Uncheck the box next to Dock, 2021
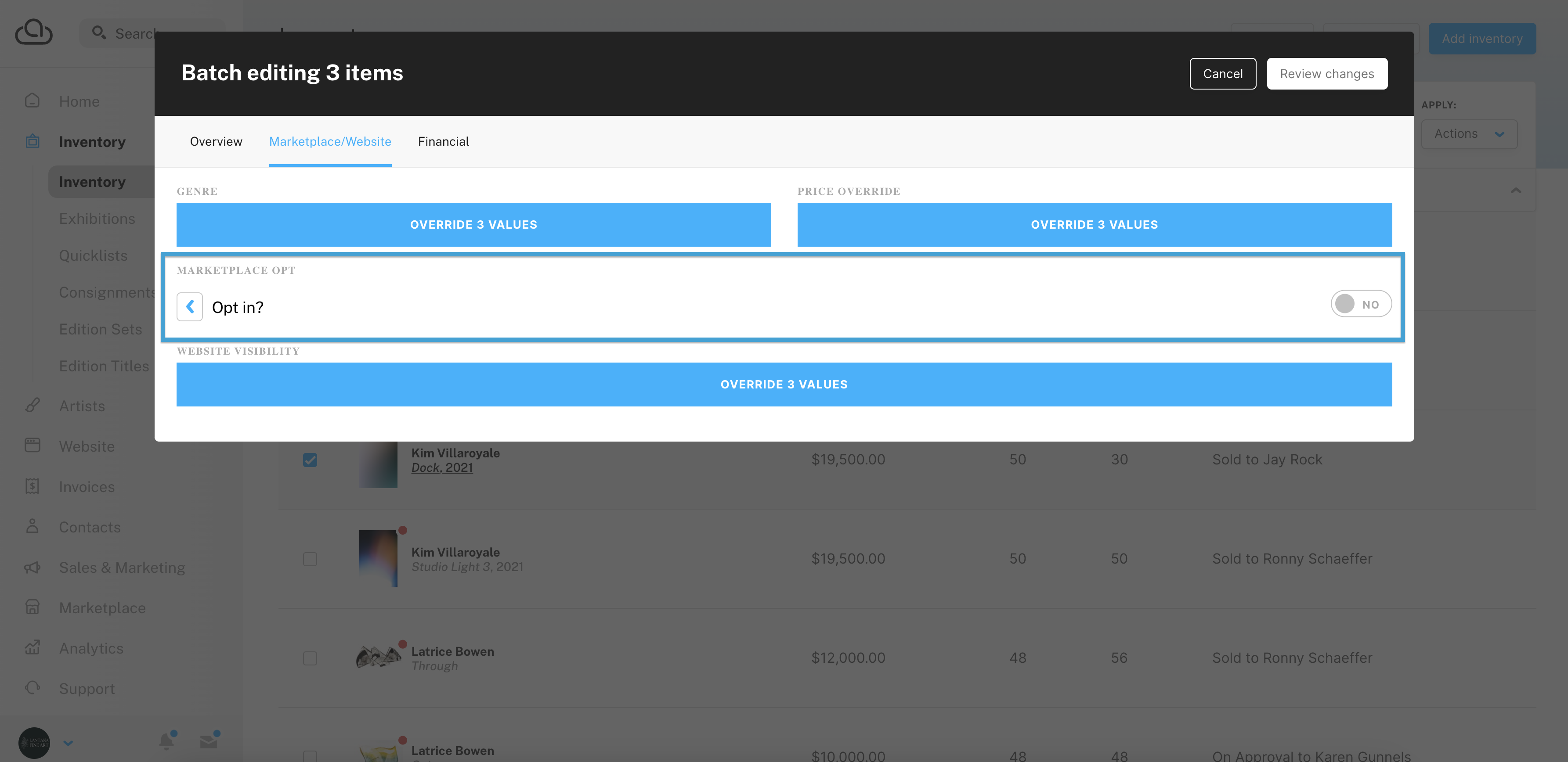The width and height of the screenshot is (1568, 762). click(311, 460)
